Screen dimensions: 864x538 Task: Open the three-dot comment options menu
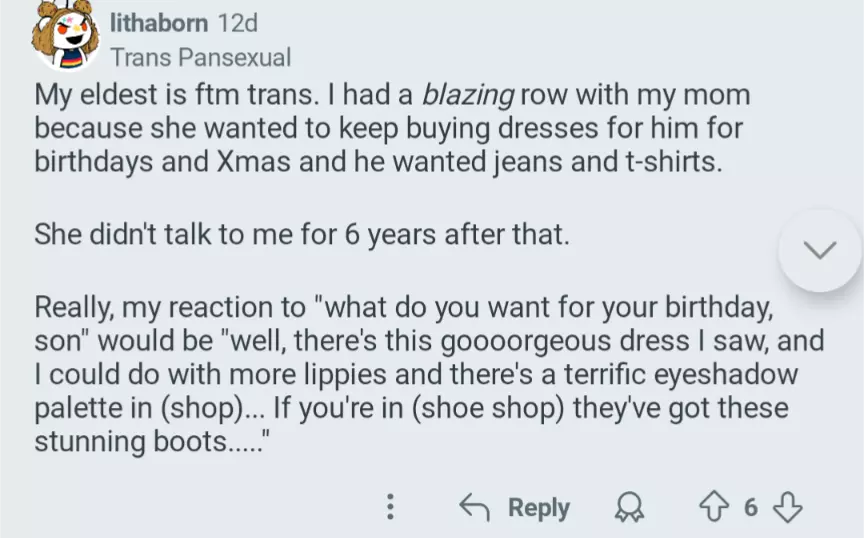point(391,508)
